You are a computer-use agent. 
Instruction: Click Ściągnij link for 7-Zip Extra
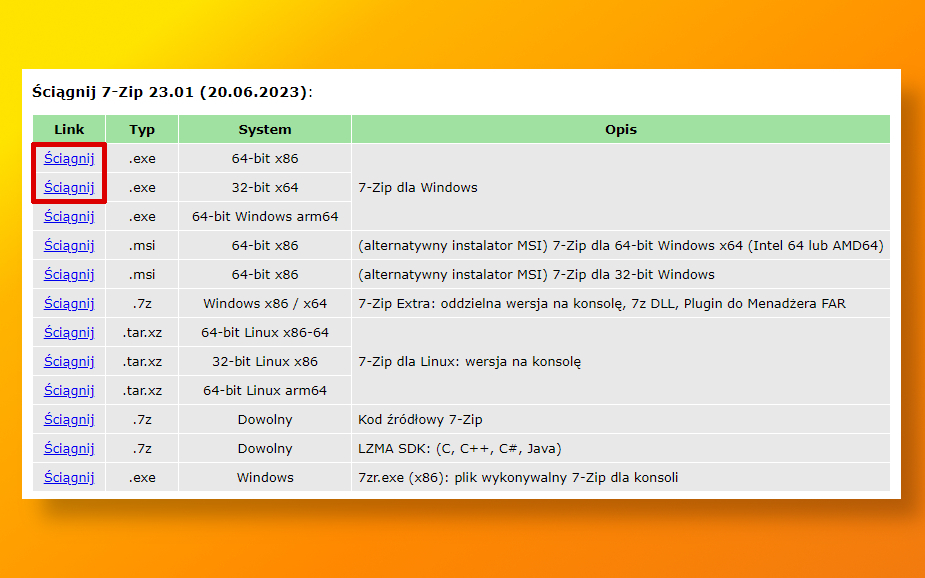point(69,303)
